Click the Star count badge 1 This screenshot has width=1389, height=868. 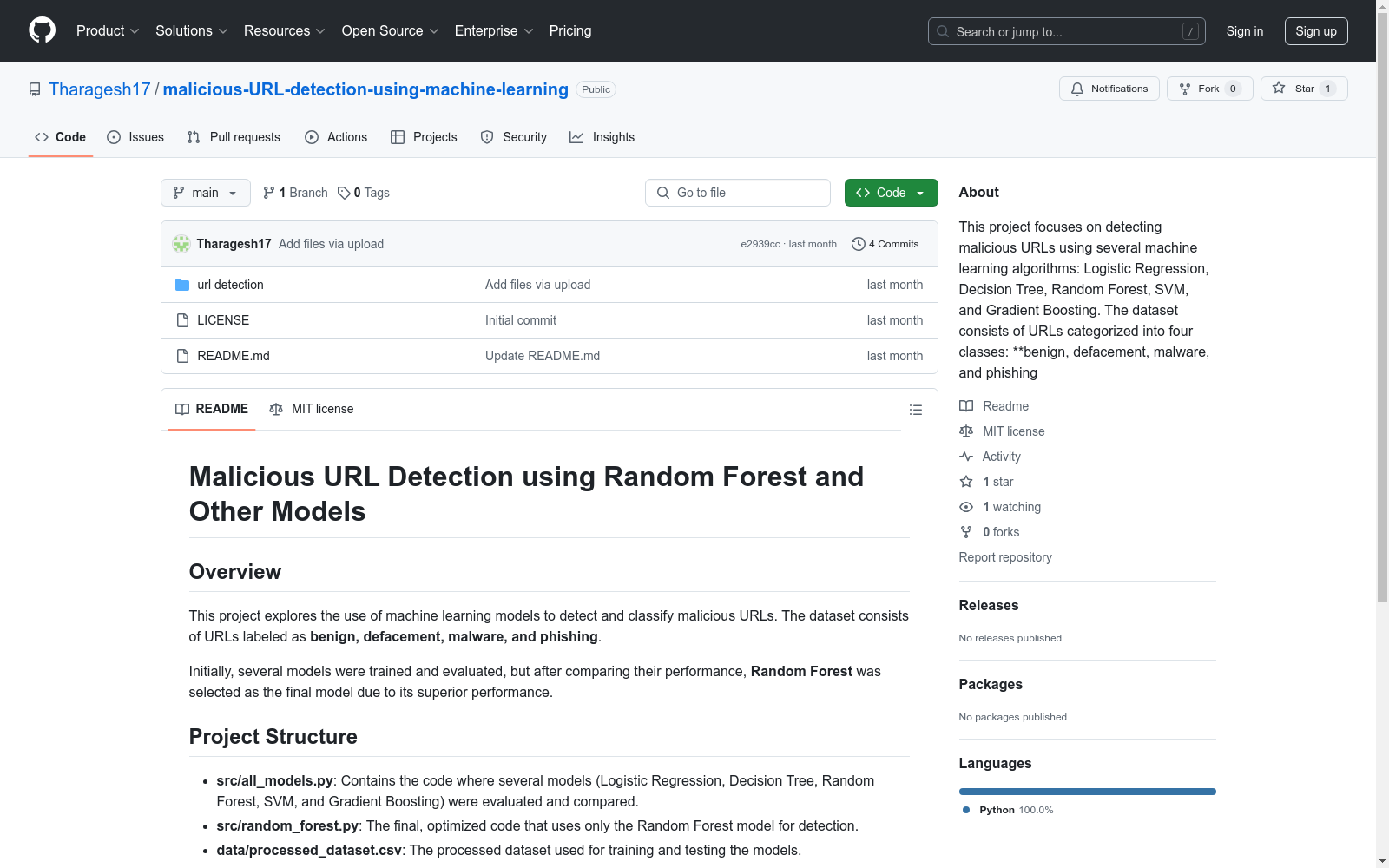click(1327, 89)
